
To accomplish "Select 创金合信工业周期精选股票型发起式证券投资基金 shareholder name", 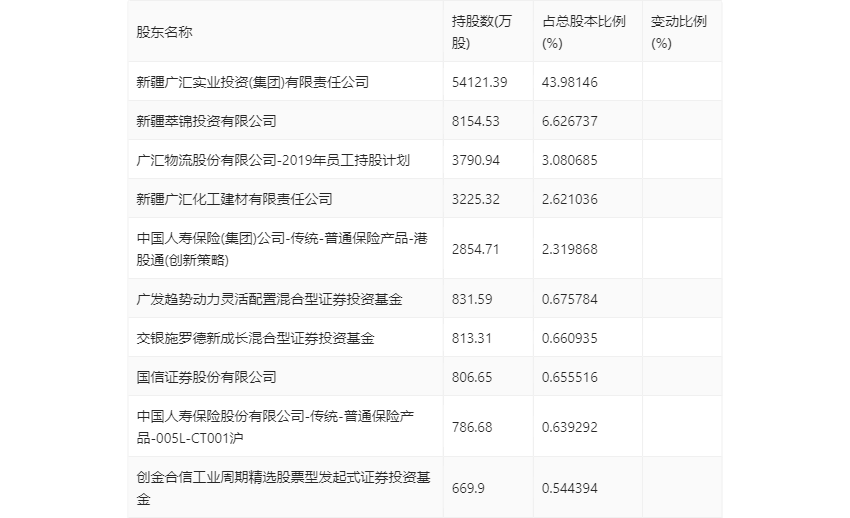I will 284,488.
